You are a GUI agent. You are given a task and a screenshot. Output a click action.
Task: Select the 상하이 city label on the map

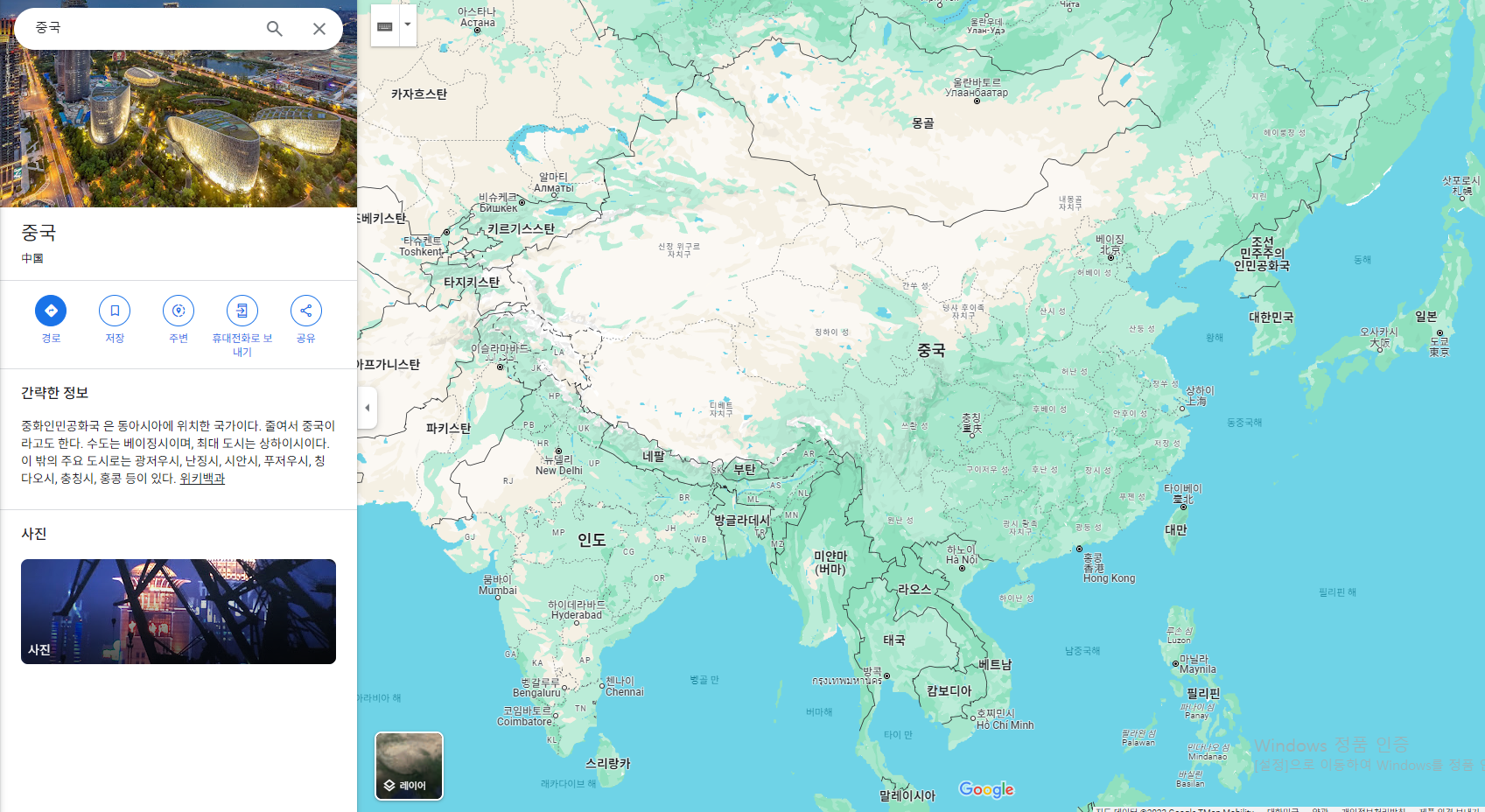coord(1199,395)
